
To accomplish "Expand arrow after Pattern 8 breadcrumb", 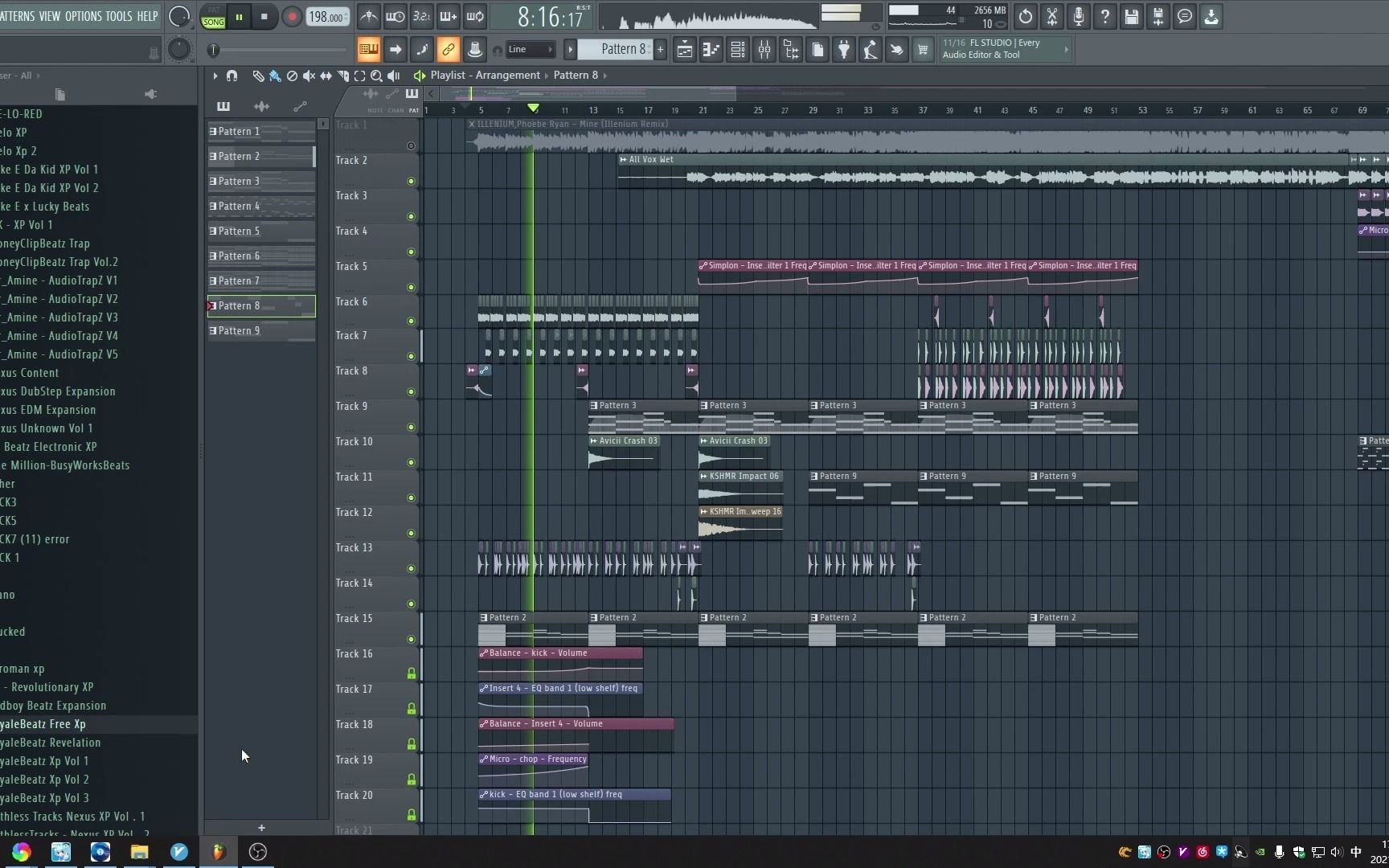I will point(605,76).
